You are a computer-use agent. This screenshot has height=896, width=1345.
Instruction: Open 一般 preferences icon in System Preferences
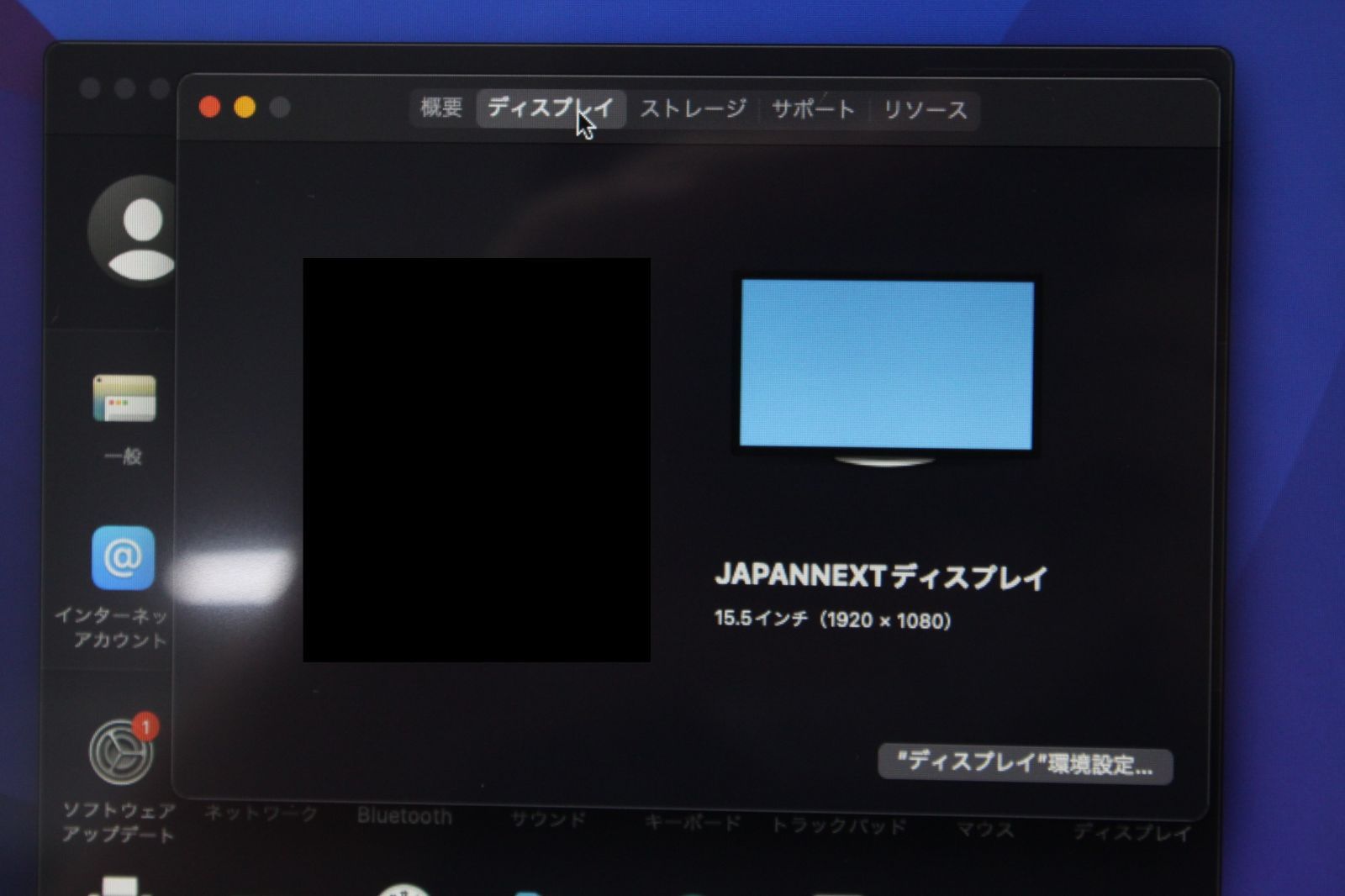(124, 398)
